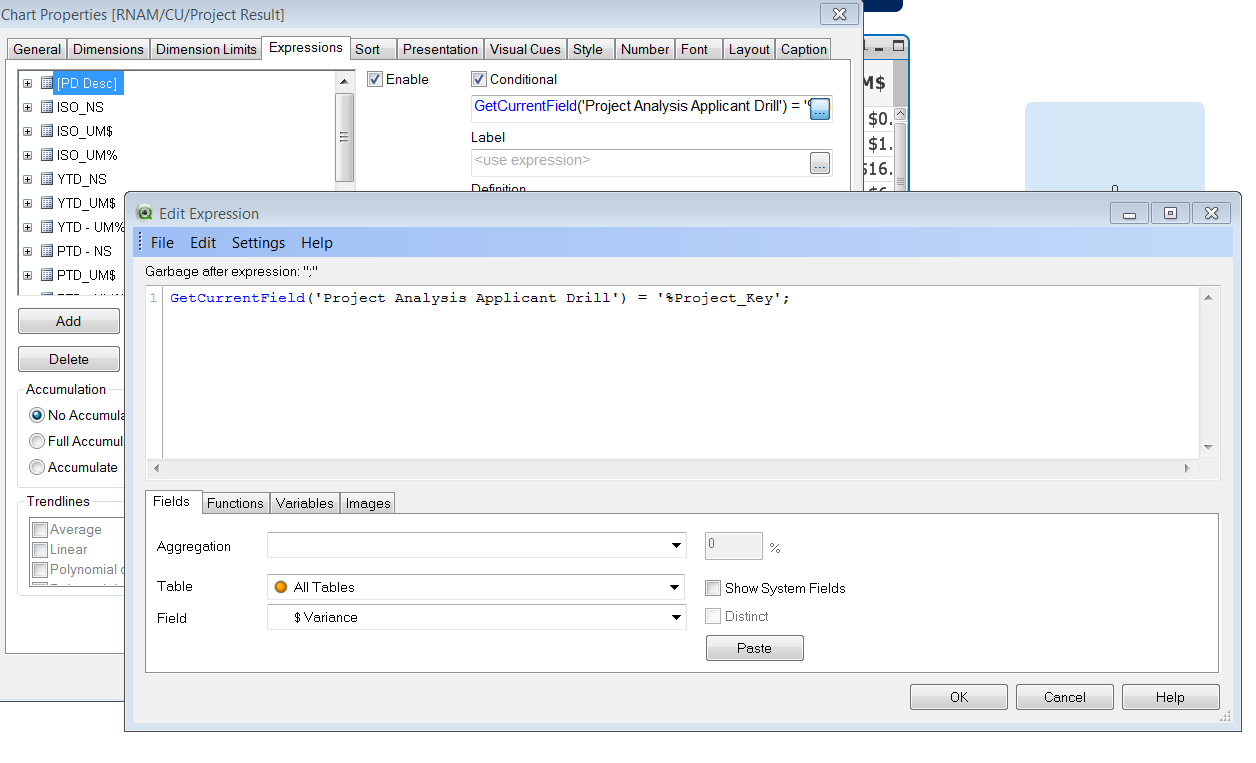Open the General tab in Chart Properties
The width and height of the screenshot is (1256, 763).
tap(37, 49)
